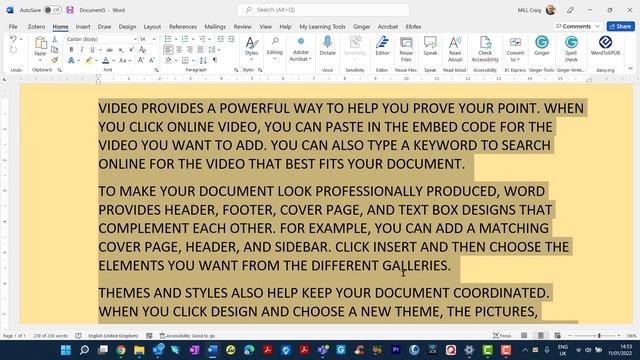Collapse the ribbon with the chevron
This screenshot has height=360, width=640.
630,69
